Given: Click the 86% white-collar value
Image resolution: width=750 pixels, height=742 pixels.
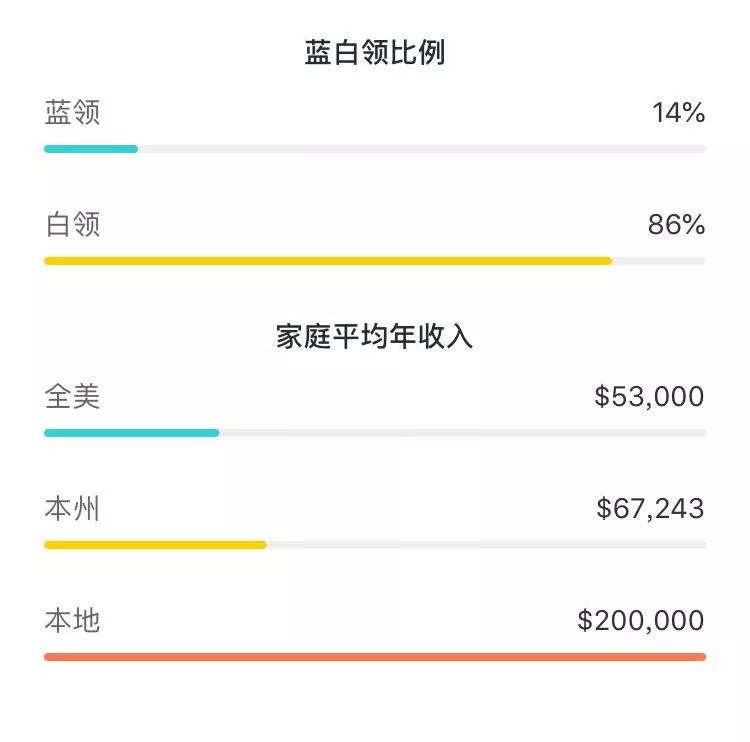Looking at the screenshot, I should click(676, 225).
